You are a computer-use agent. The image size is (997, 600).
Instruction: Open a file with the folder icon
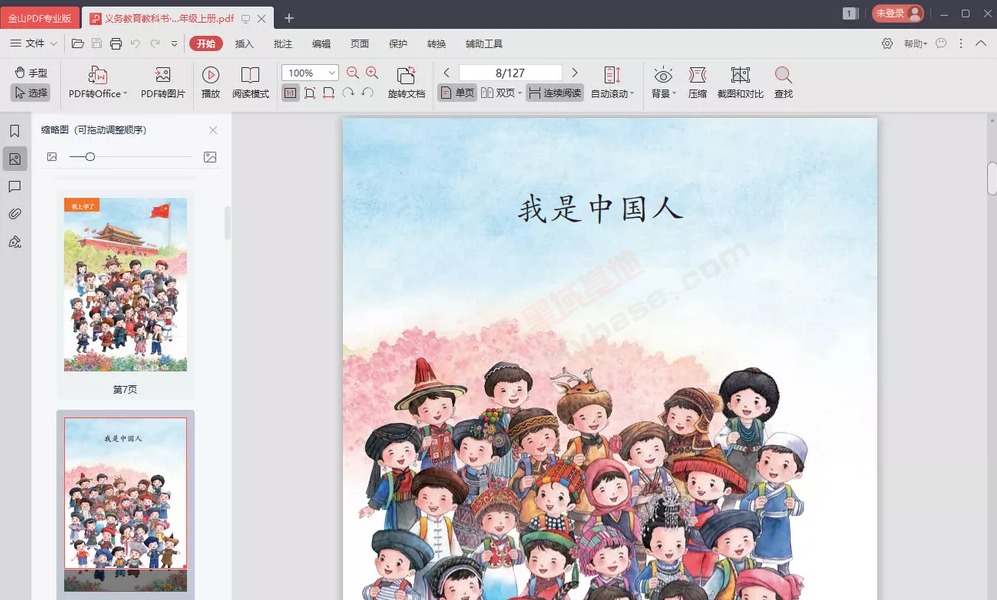78,44
